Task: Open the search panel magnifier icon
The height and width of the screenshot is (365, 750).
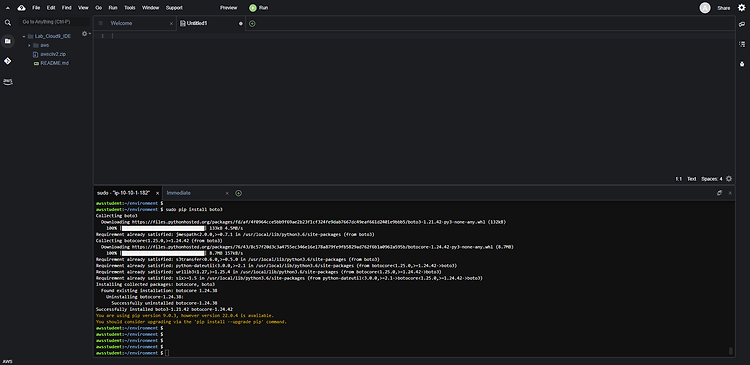Action: coord(8,22)
